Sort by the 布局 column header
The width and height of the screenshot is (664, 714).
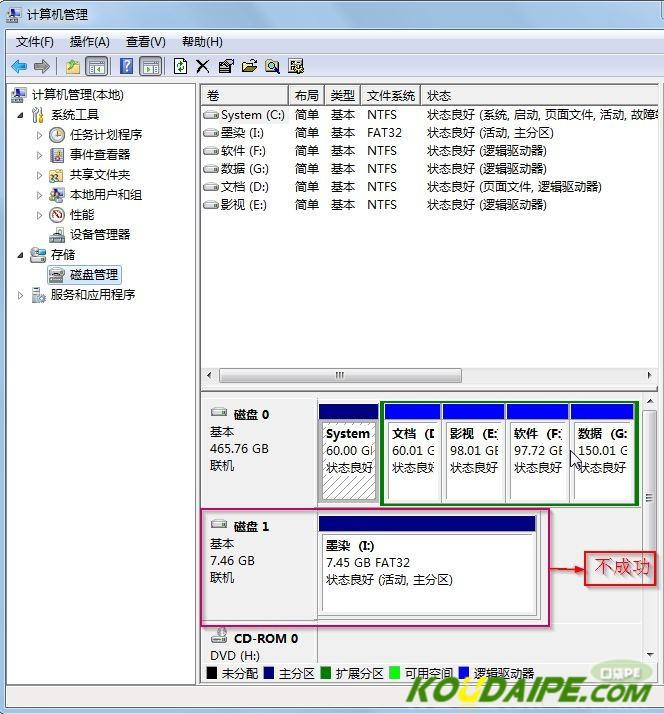click(306, 96)
